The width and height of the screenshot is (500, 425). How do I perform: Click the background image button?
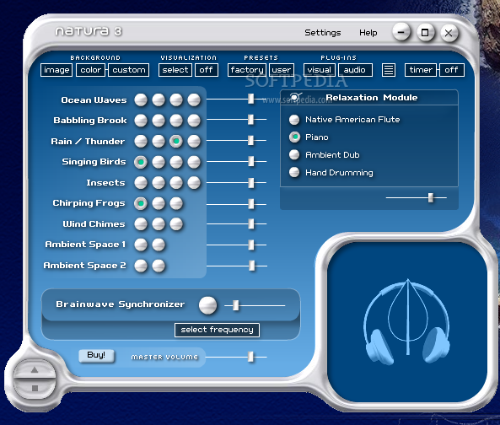[x=56, y=70]
